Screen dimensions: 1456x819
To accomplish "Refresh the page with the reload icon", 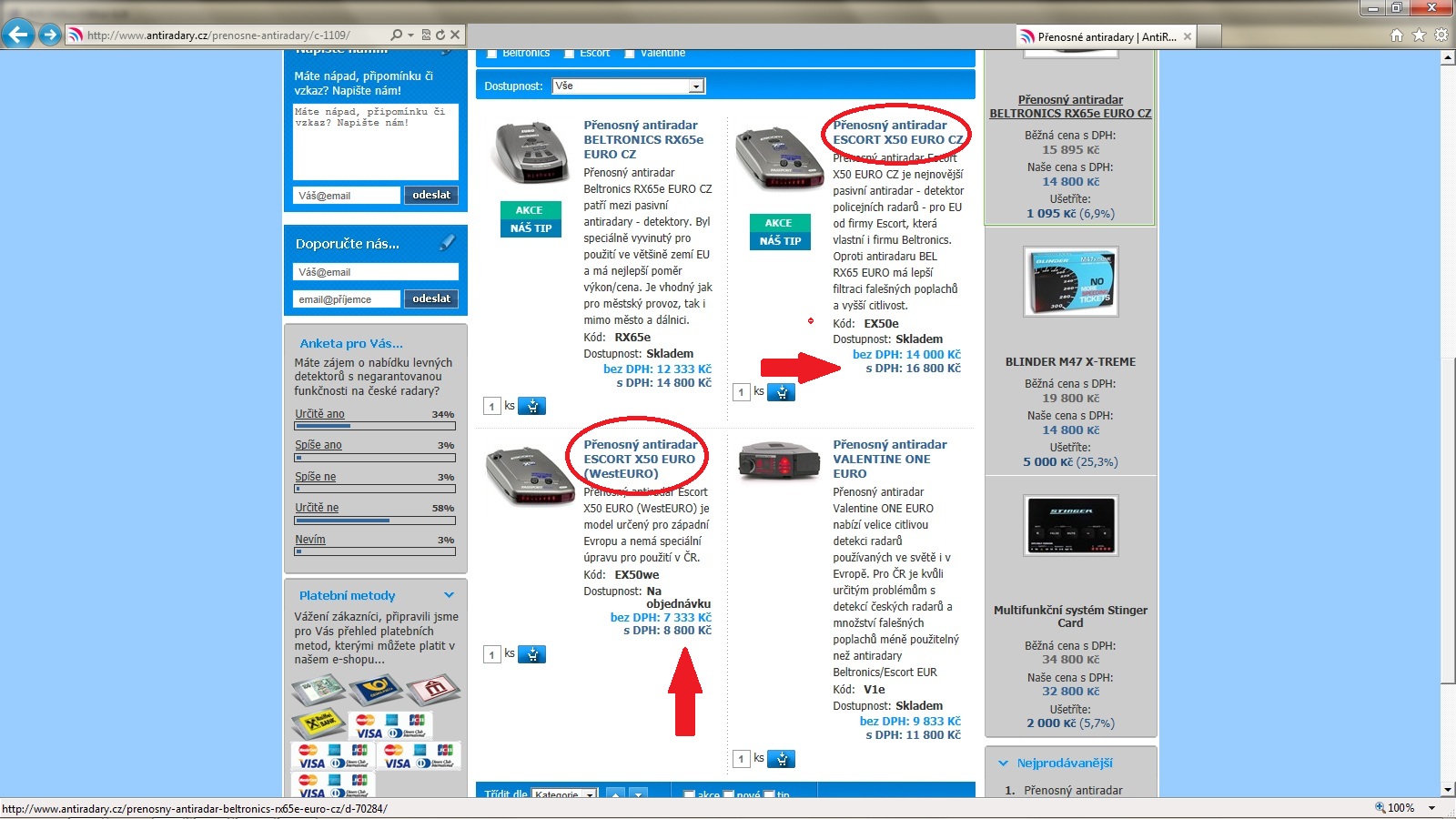I will [440, 35].
